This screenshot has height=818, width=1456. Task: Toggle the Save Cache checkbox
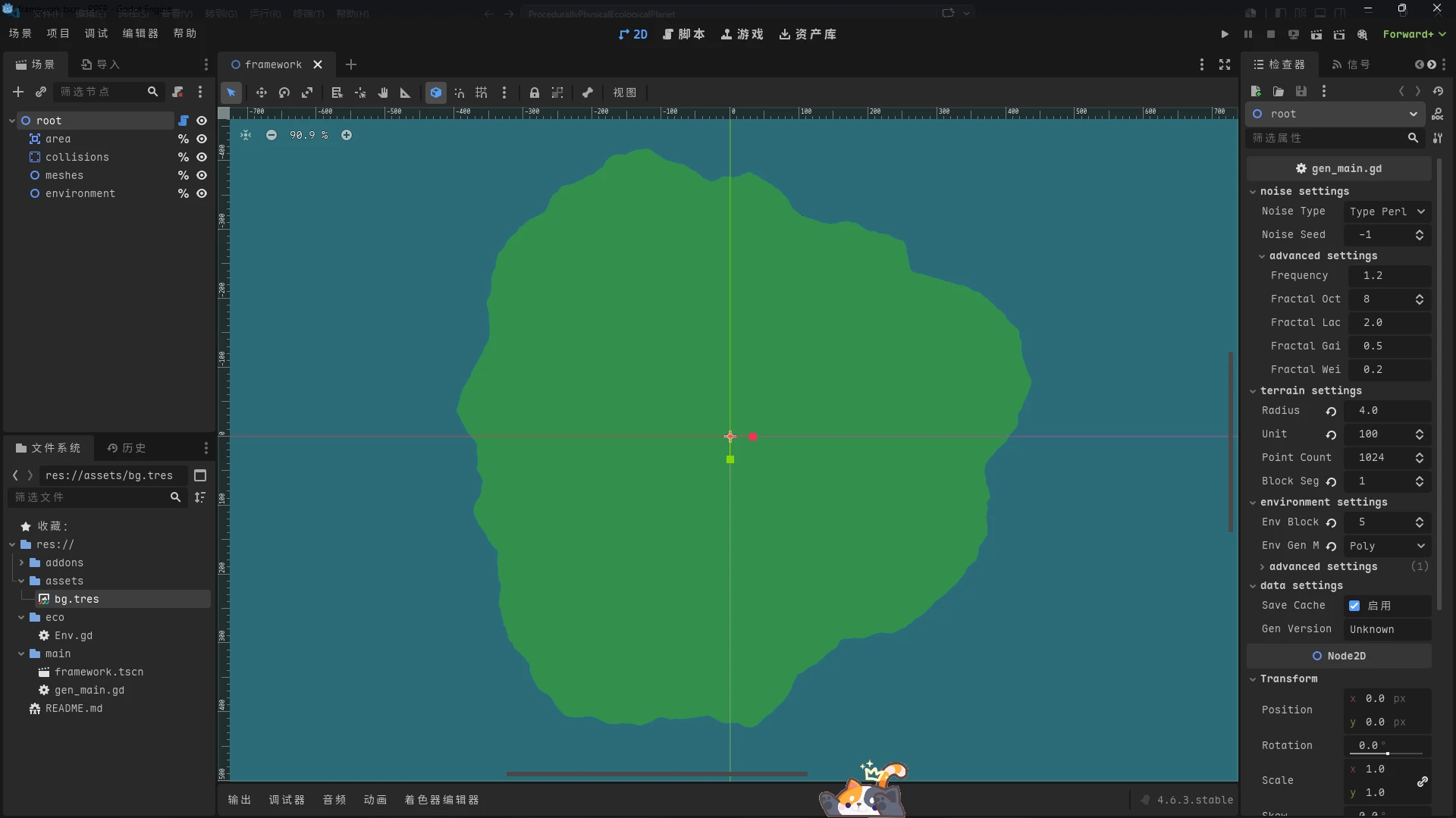pos(1354,606)
